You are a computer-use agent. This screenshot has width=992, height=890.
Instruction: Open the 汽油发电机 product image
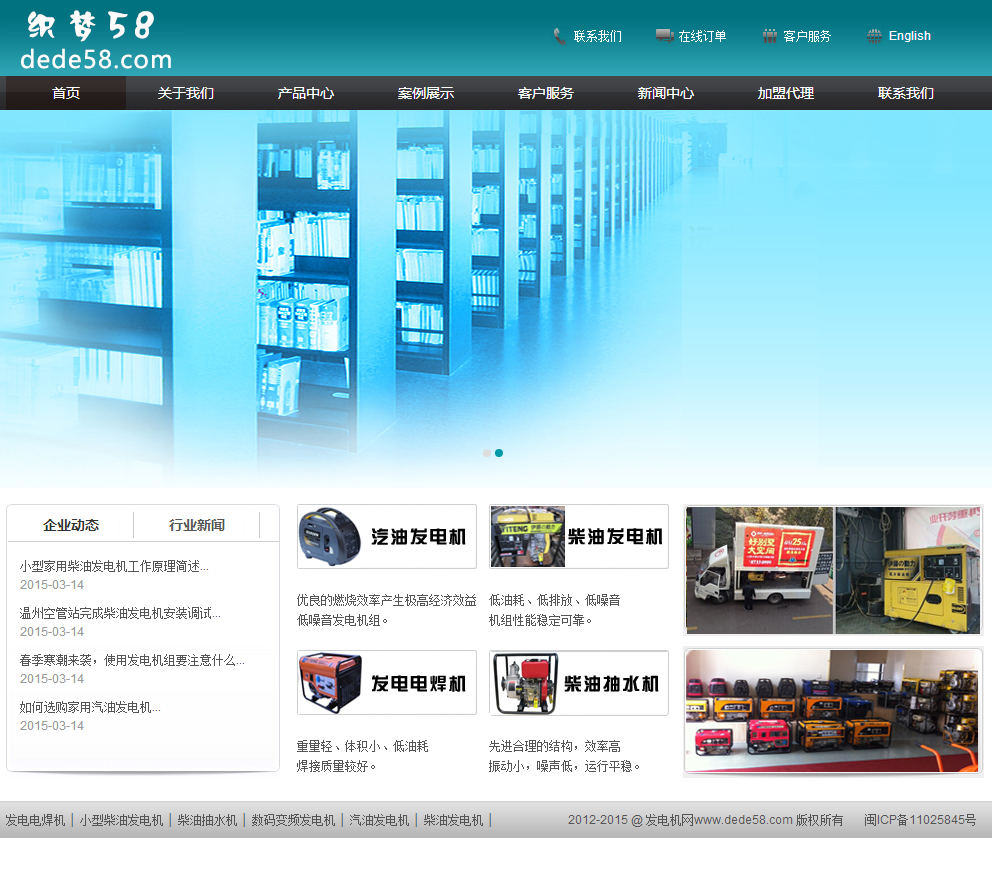tap(387, 536)
